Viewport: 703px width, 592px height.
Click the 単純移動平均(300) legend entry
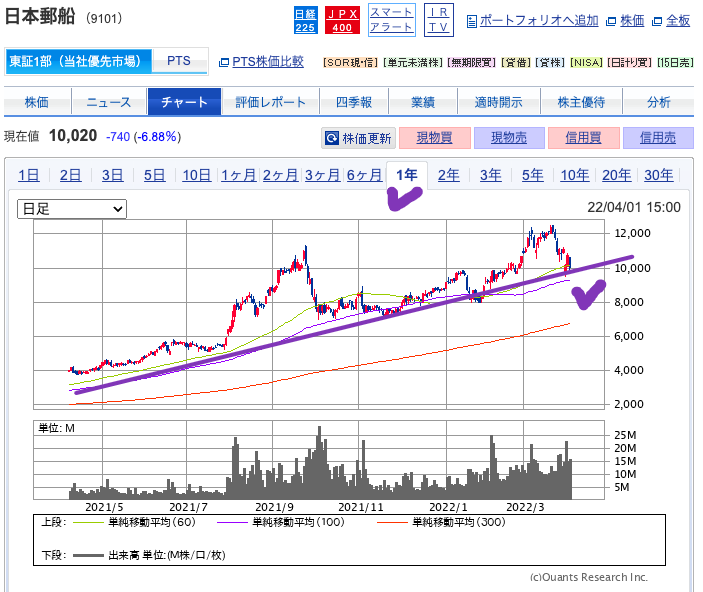click(x=442, y=522)
